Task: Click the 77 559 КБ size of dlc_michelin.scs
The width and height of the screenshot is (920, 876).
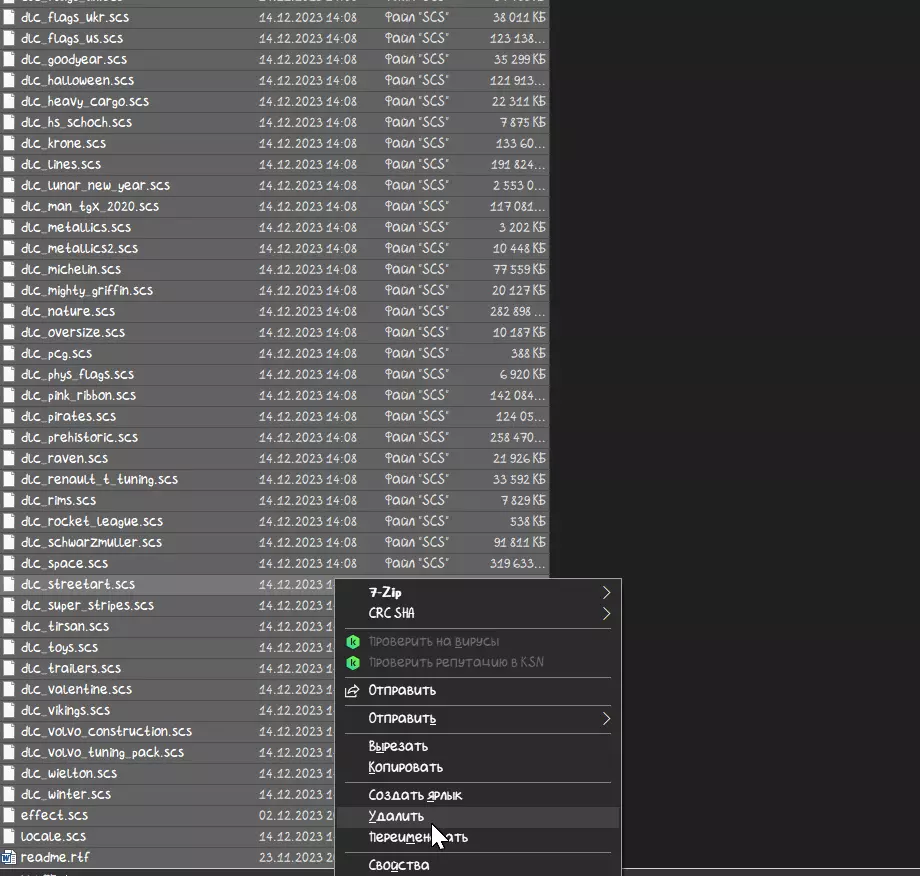Action: click(520, 269)
